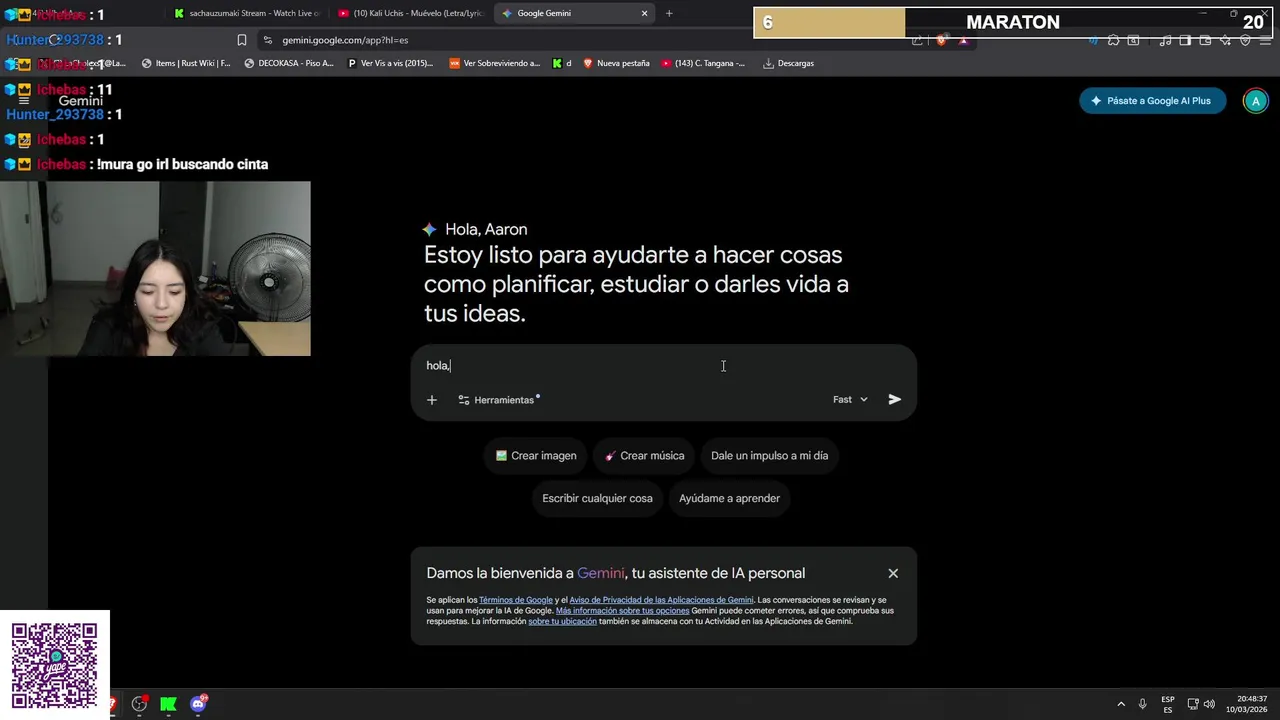Show hidden system tray icons chevron
This screenshot has height=720, width=1280.
click(1121, 704)
